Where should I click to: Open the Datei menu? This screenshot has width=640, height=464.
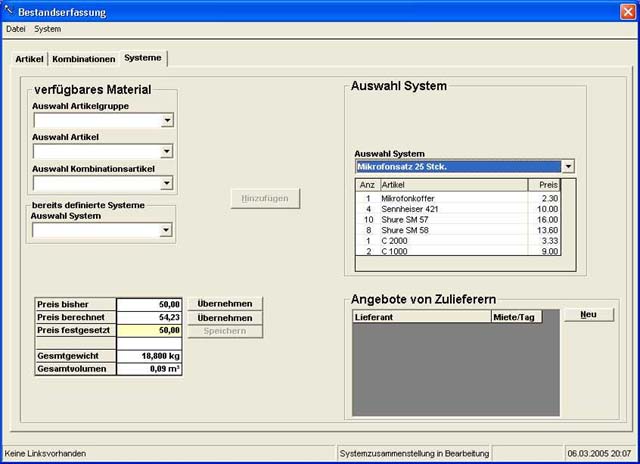(x=16, y=29)
